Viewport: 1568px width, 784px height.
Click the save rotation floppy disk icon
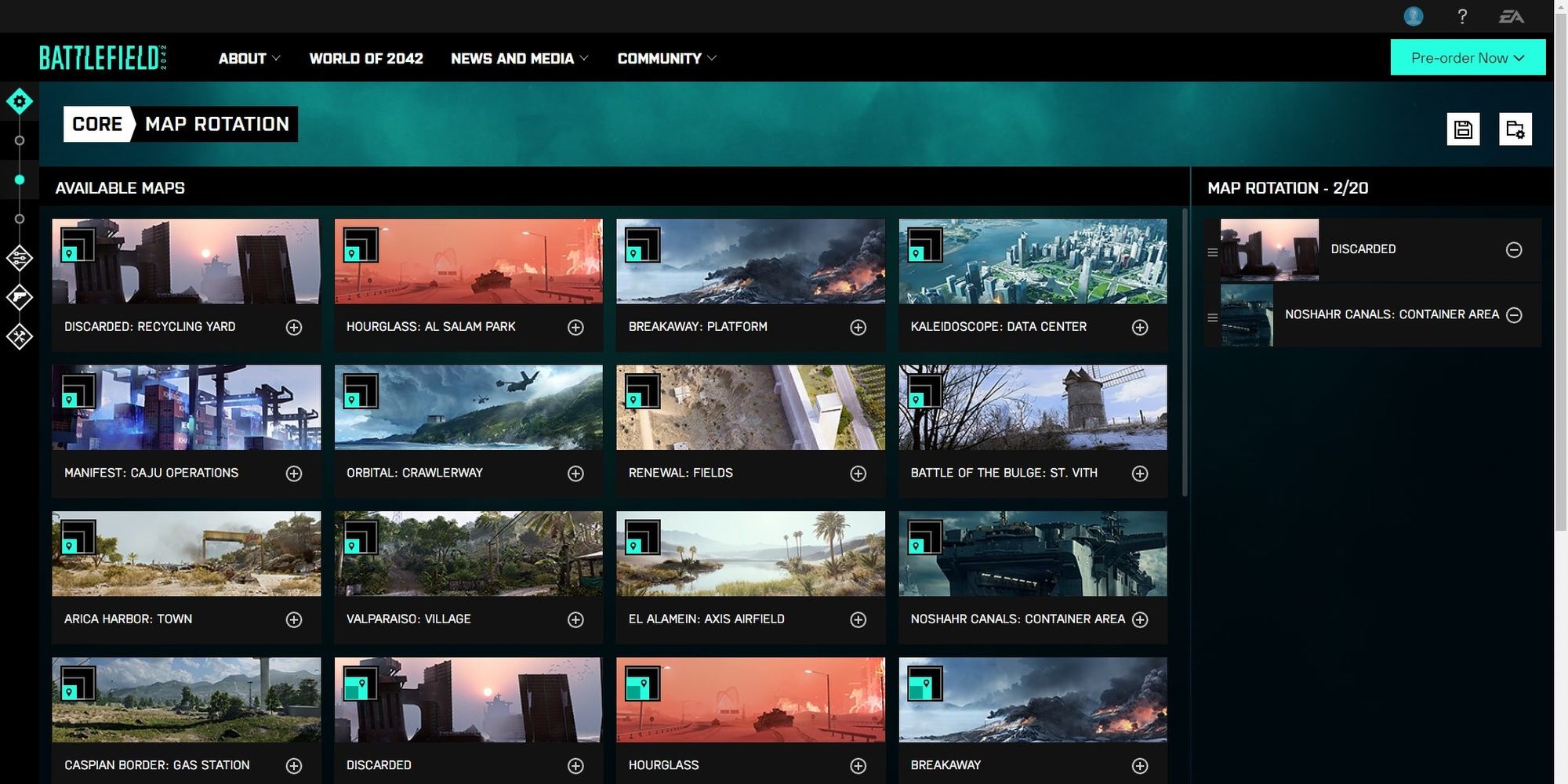click(1463, 129)
